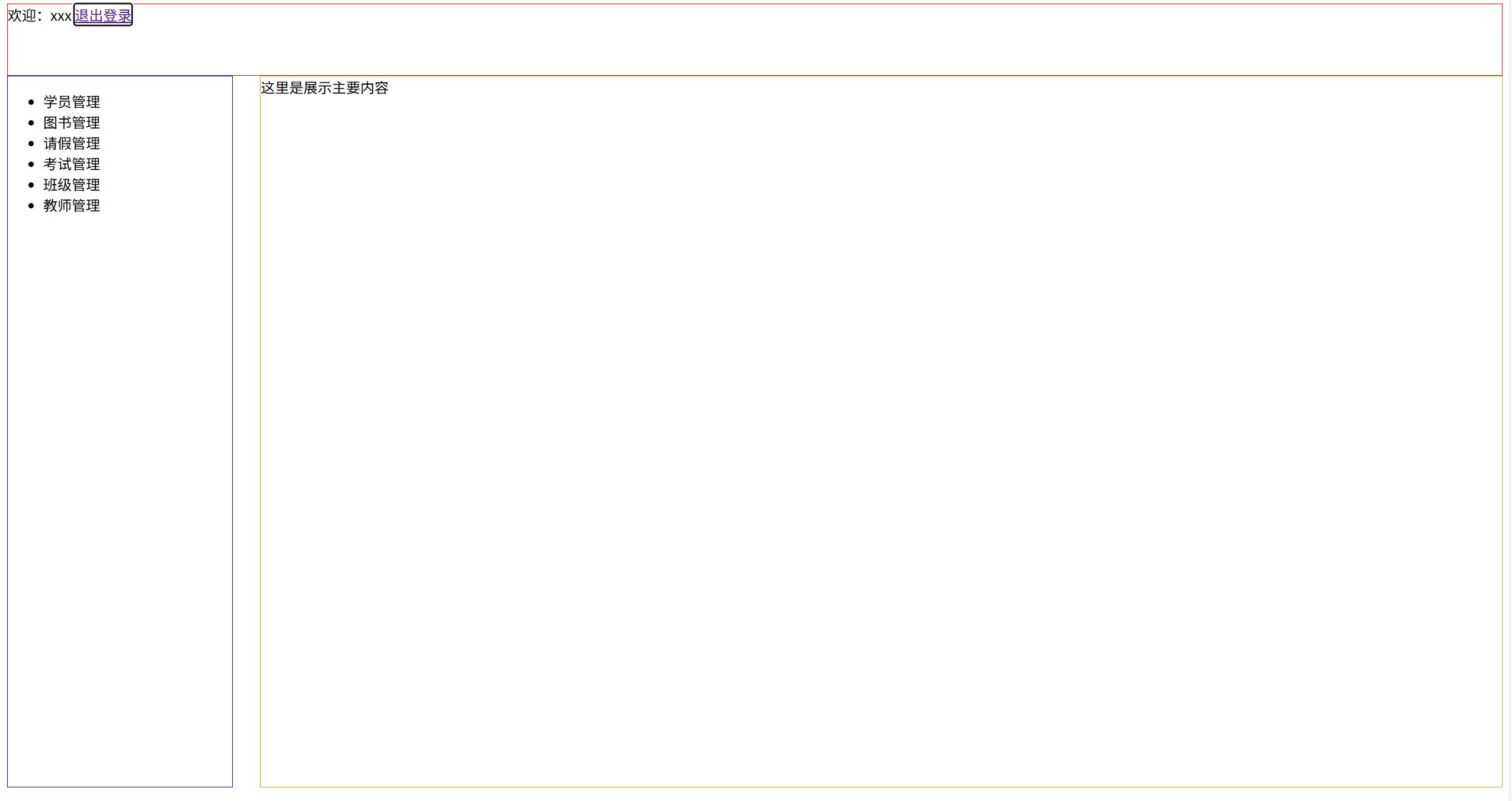Click the 退出登录 logout link

point(103,15)
